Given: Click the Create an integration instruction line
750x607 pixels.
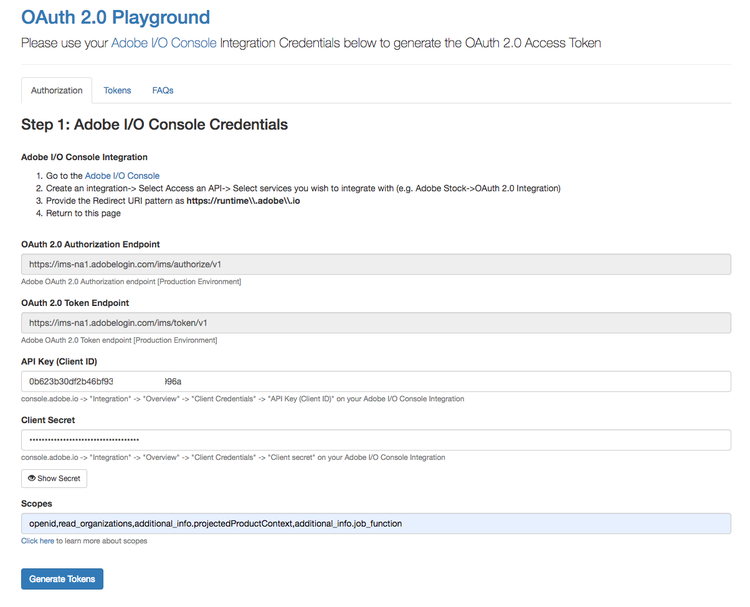Looking at the screenshot, I should pos(303,188).
